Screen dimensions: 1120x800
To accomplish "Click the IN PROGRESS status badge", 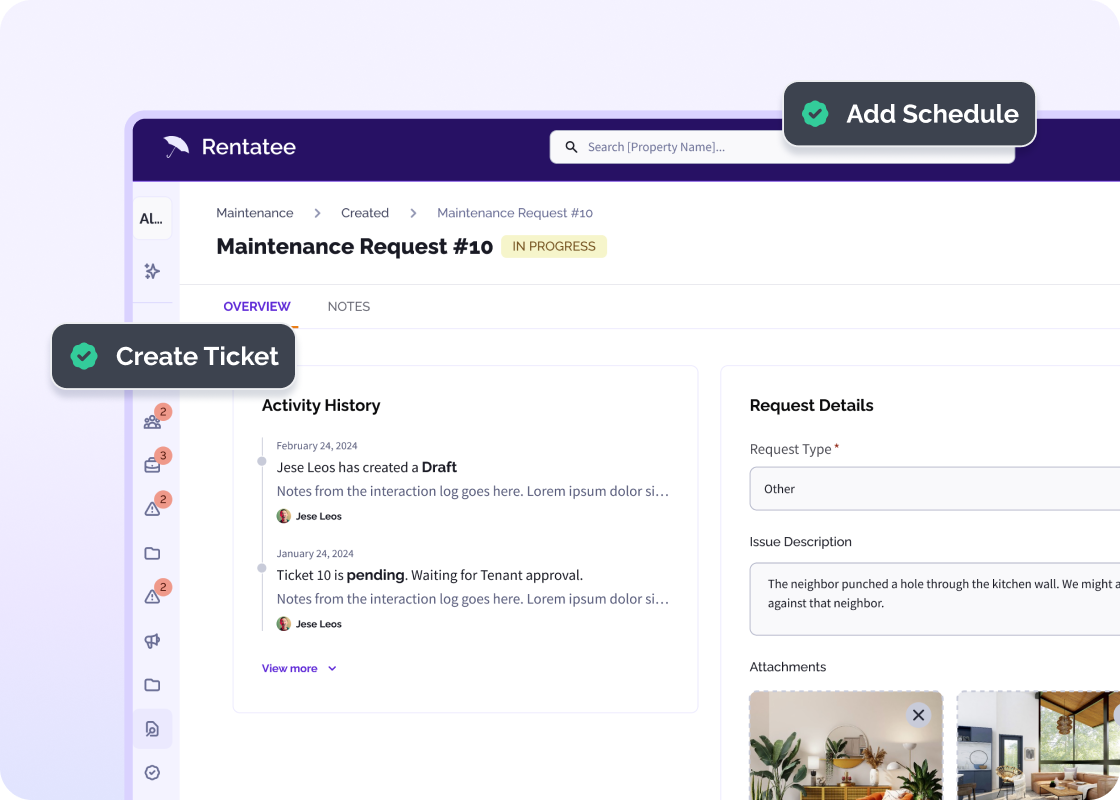I will coord(554,246).
